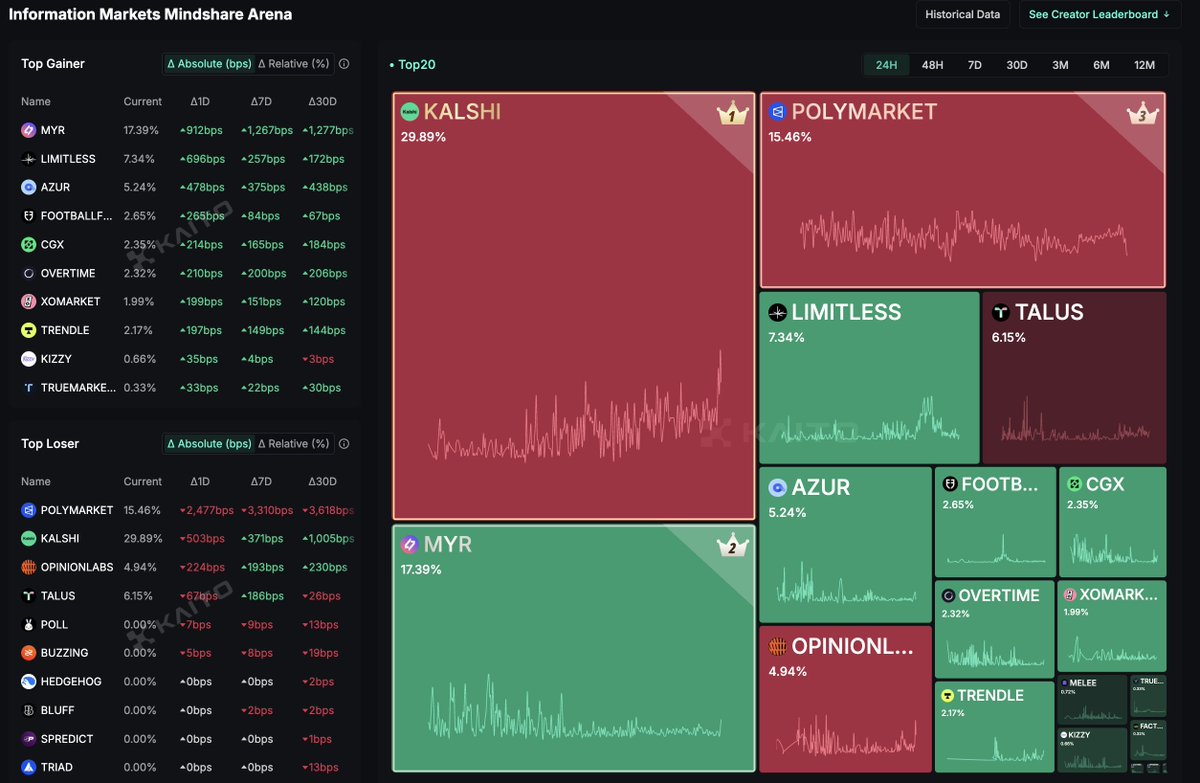The height and width of the screenshot is (783, 1200).
Task: Open Historical Data
Action: 962,14
